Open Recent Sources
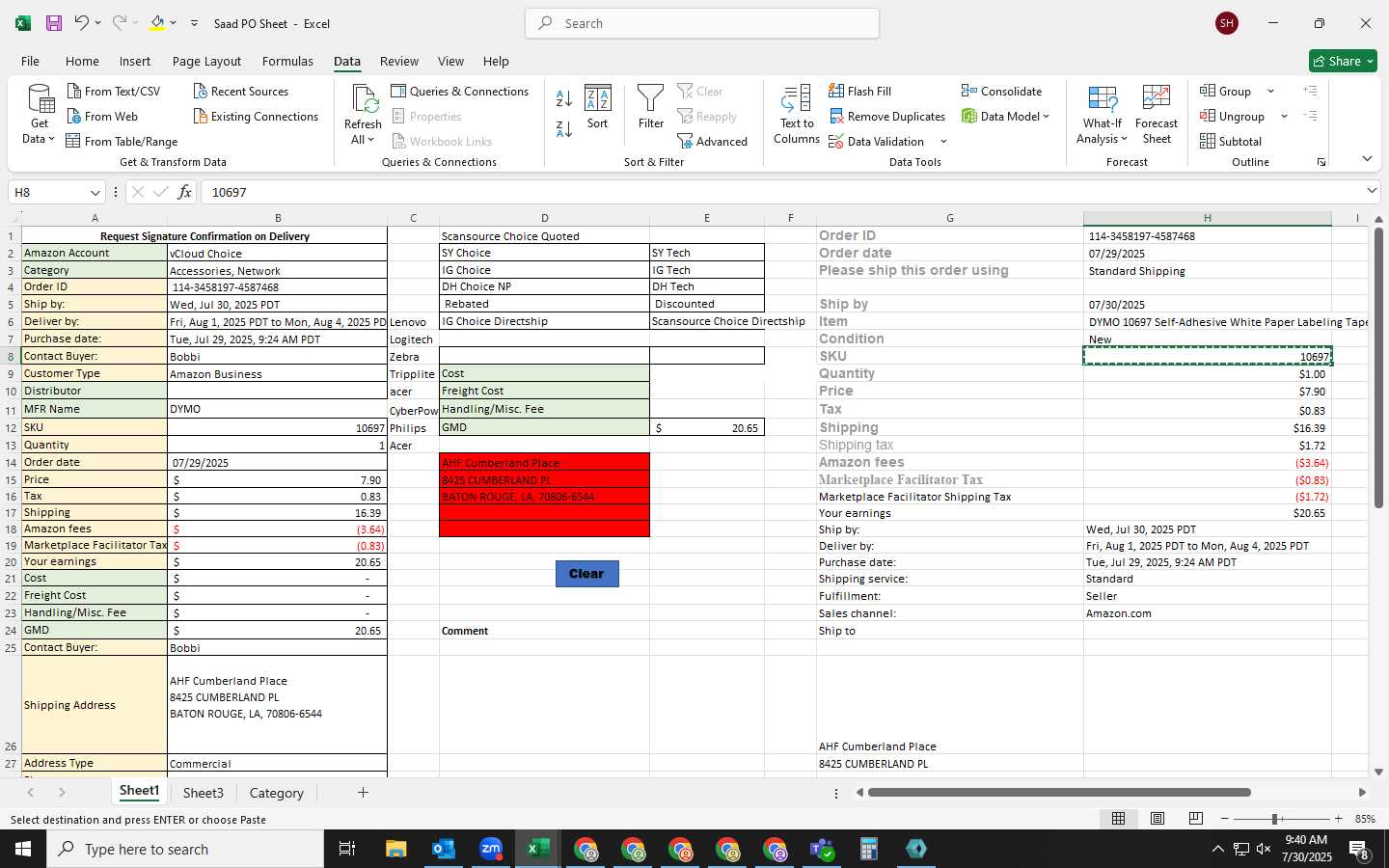 pos(241,92)
